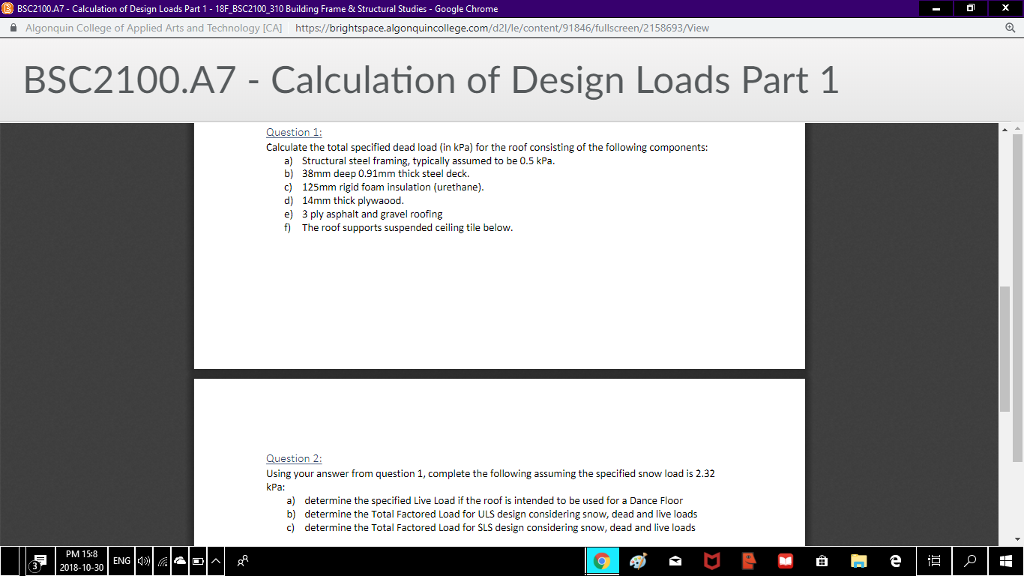Click the zoom magnifier in Chrome's address bar
Viewport: 1024px width, 576px height.
coord(1012,29)
